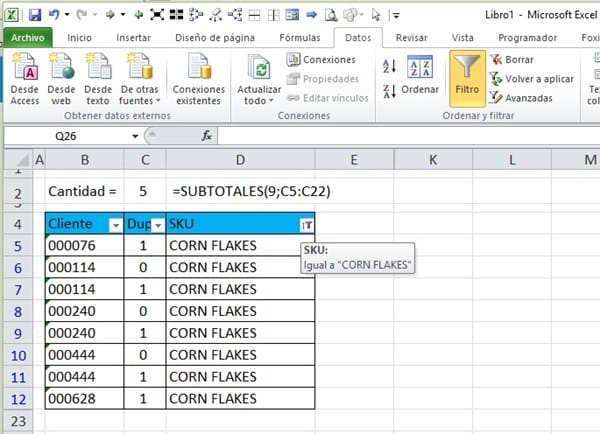Image resolution: width=600 pixels, height=434 pixels.
Task: Switch to the Fórmulas tab
Action: coord(300,38)
